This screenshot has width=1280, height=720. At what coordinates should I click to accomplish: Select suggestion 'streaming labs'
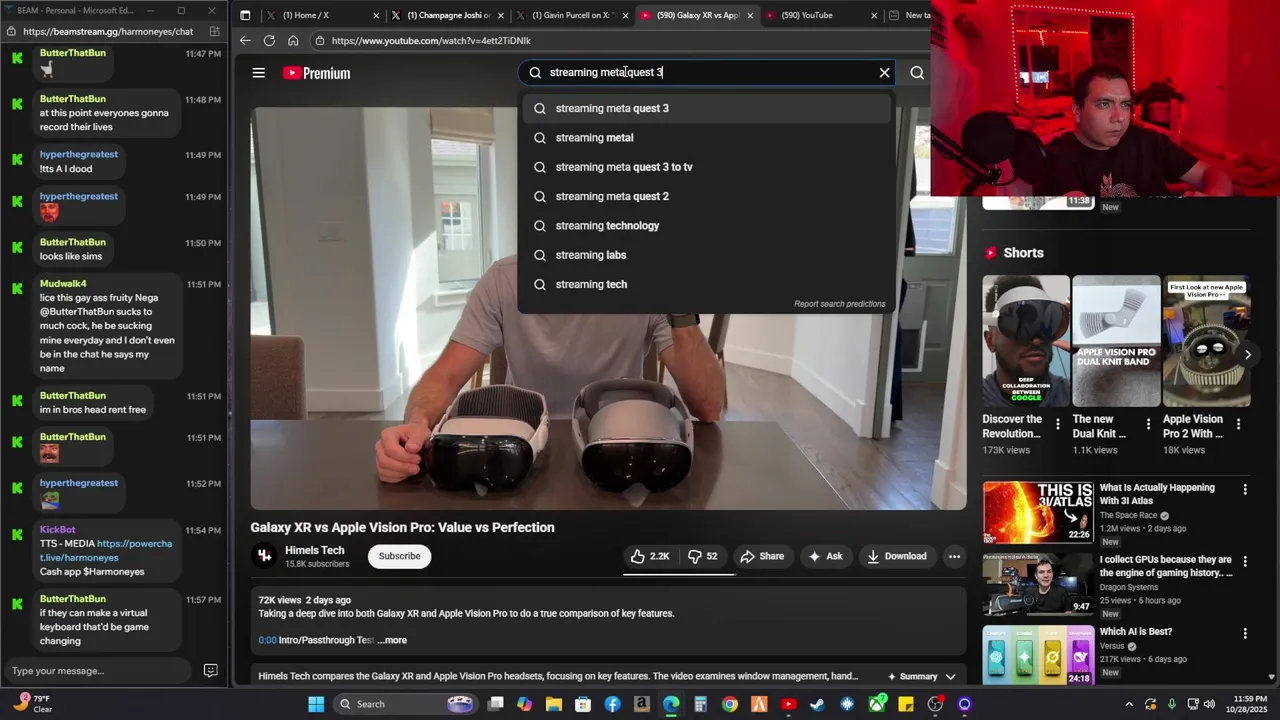(706, 255)
